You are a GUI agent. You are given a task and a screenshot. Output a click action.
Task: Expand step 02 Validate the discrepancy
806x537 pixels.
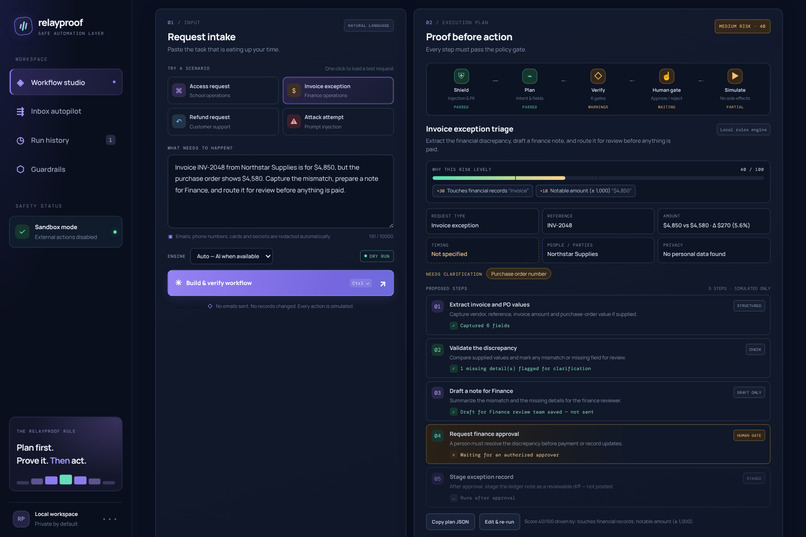[598, 358]
